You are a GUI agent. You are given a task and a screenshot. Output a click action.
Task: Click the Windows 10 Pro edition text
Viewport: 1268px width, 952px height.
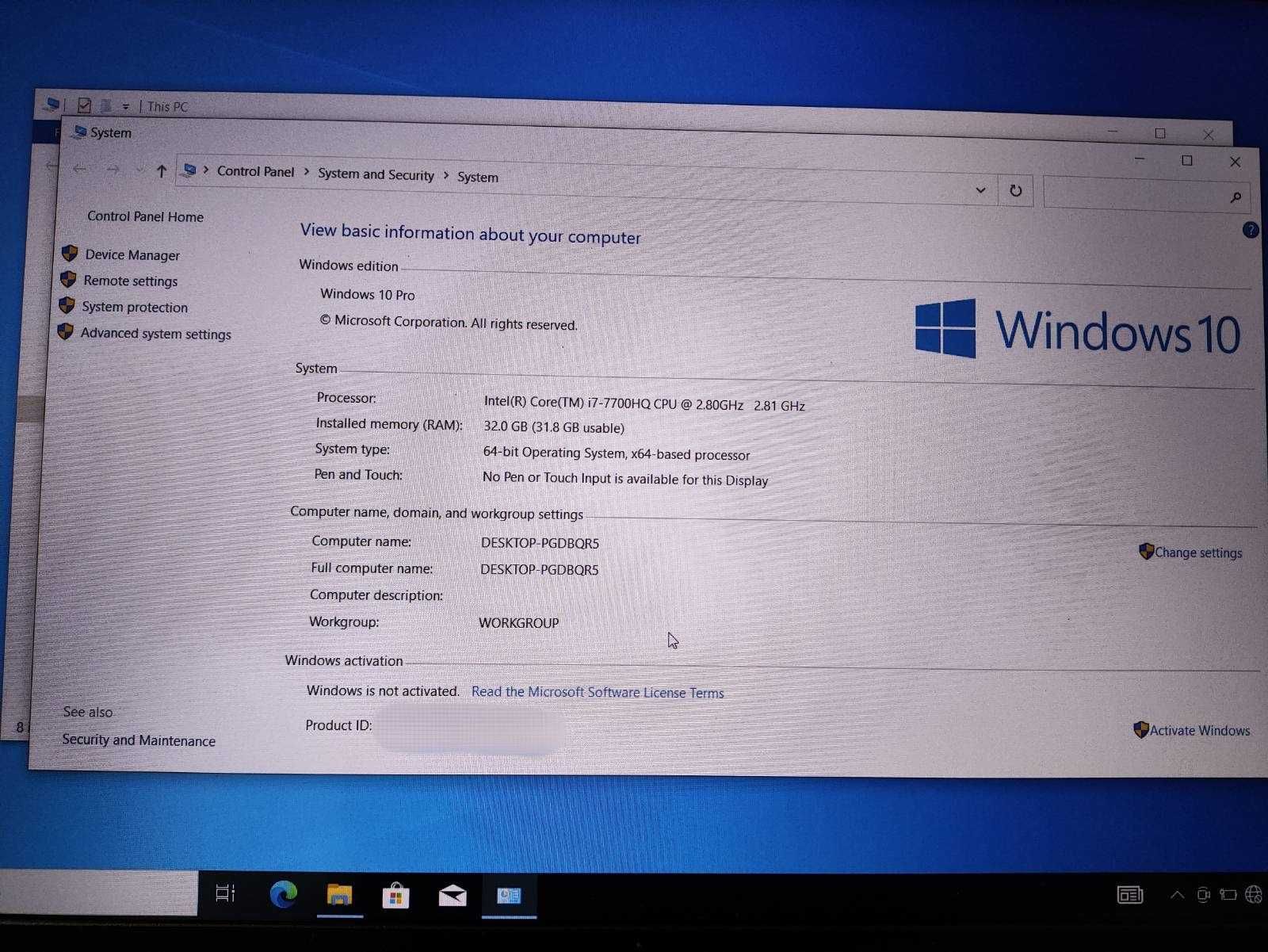click(368, 294)
